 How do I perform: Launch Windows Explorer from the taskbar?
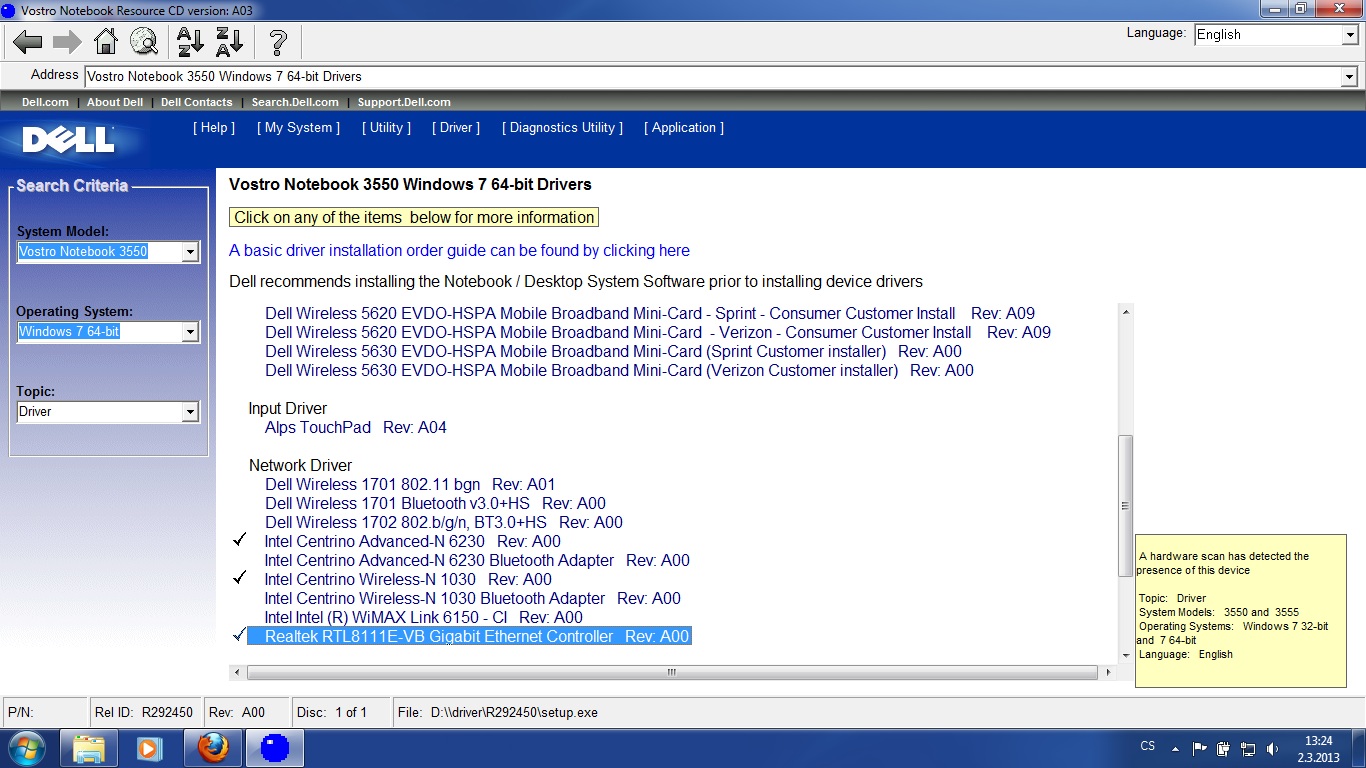pyautogui.click(x=90, y=748)
